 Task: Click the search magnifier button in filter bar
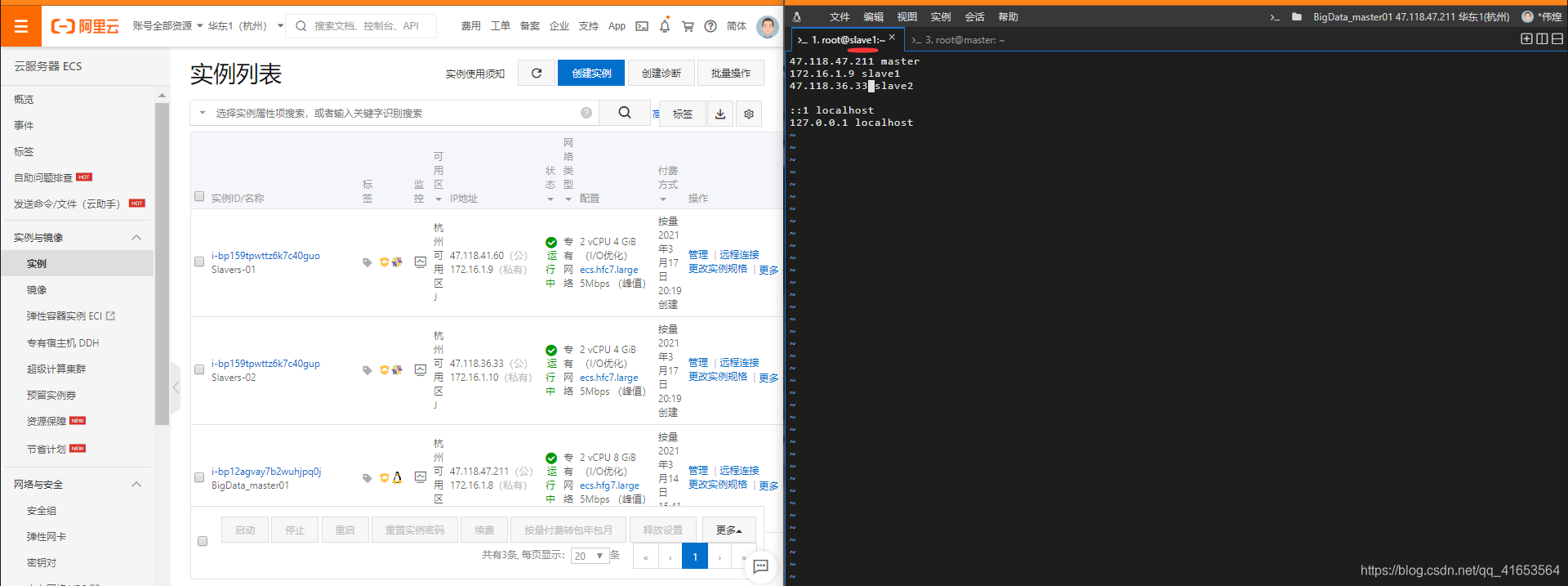[625, 113]
